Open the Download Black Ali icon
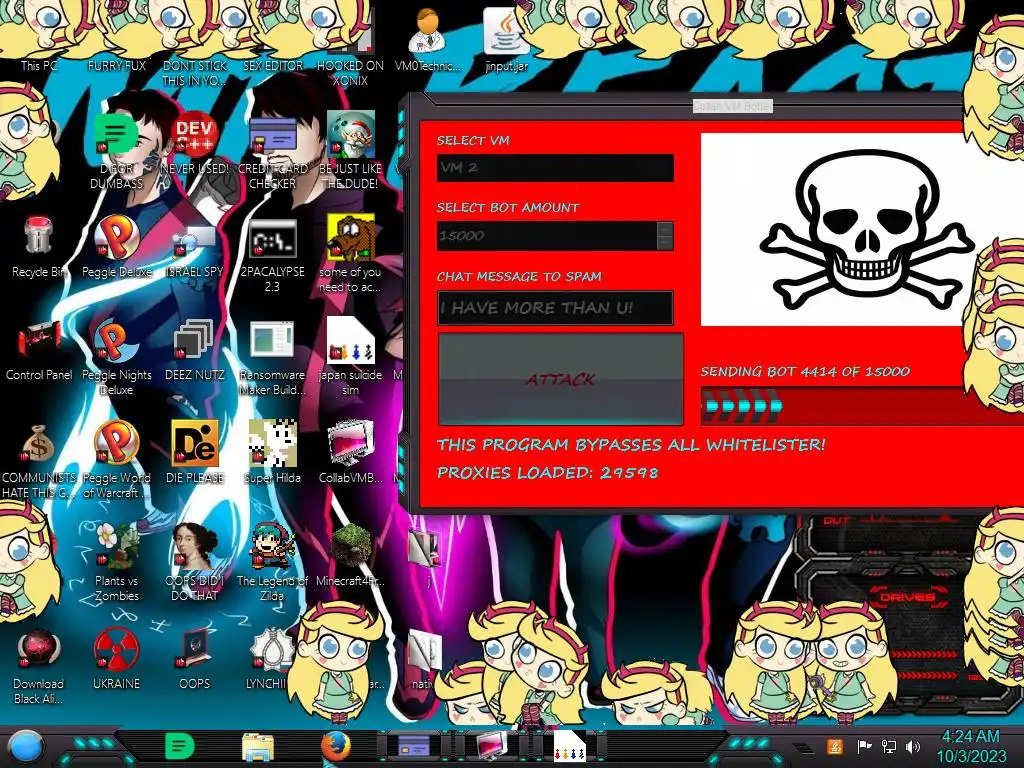1024x768 pixels. [x=39, y=666]
